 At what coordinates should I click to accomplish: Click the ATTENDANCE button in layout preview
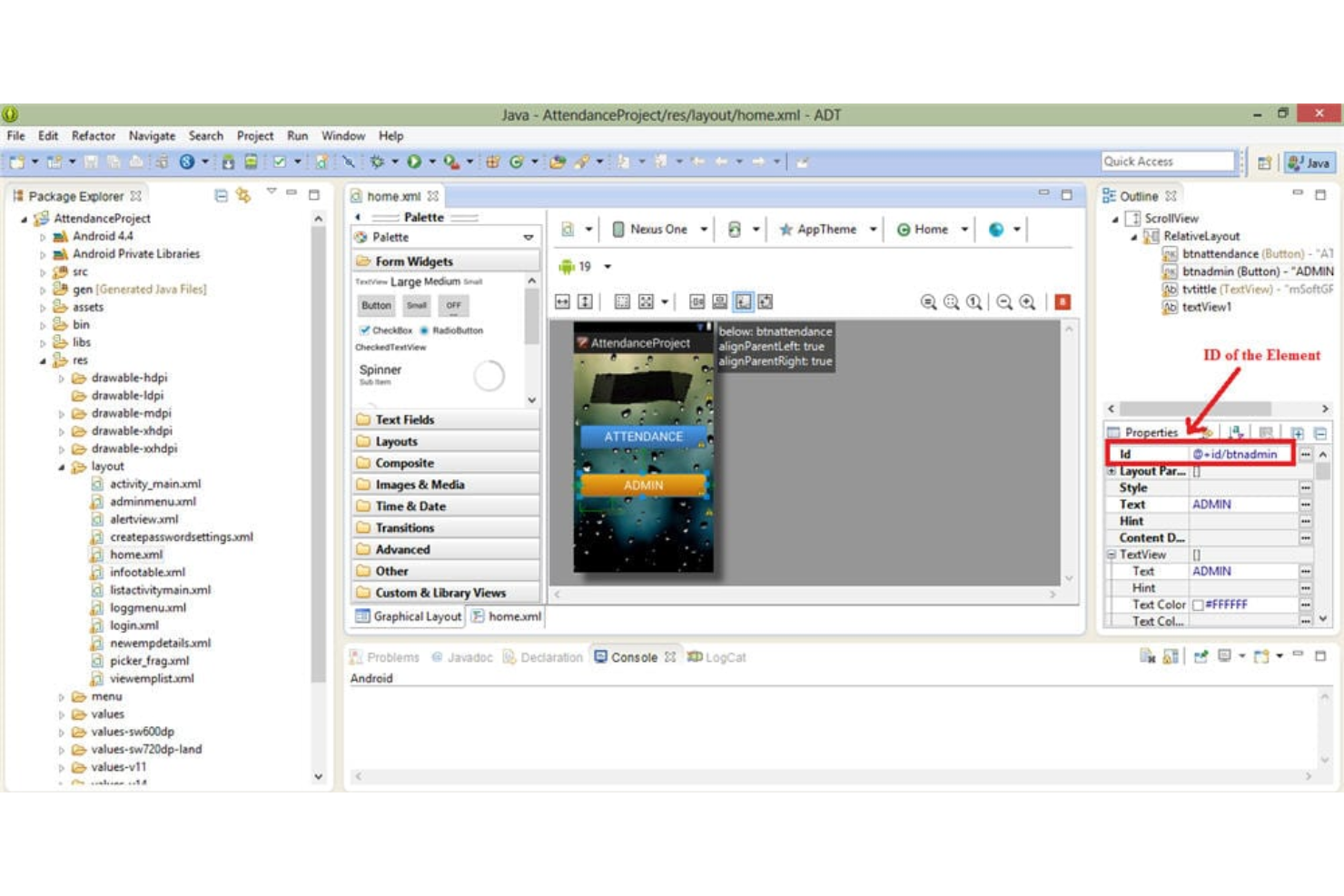(x=643, y=437)
